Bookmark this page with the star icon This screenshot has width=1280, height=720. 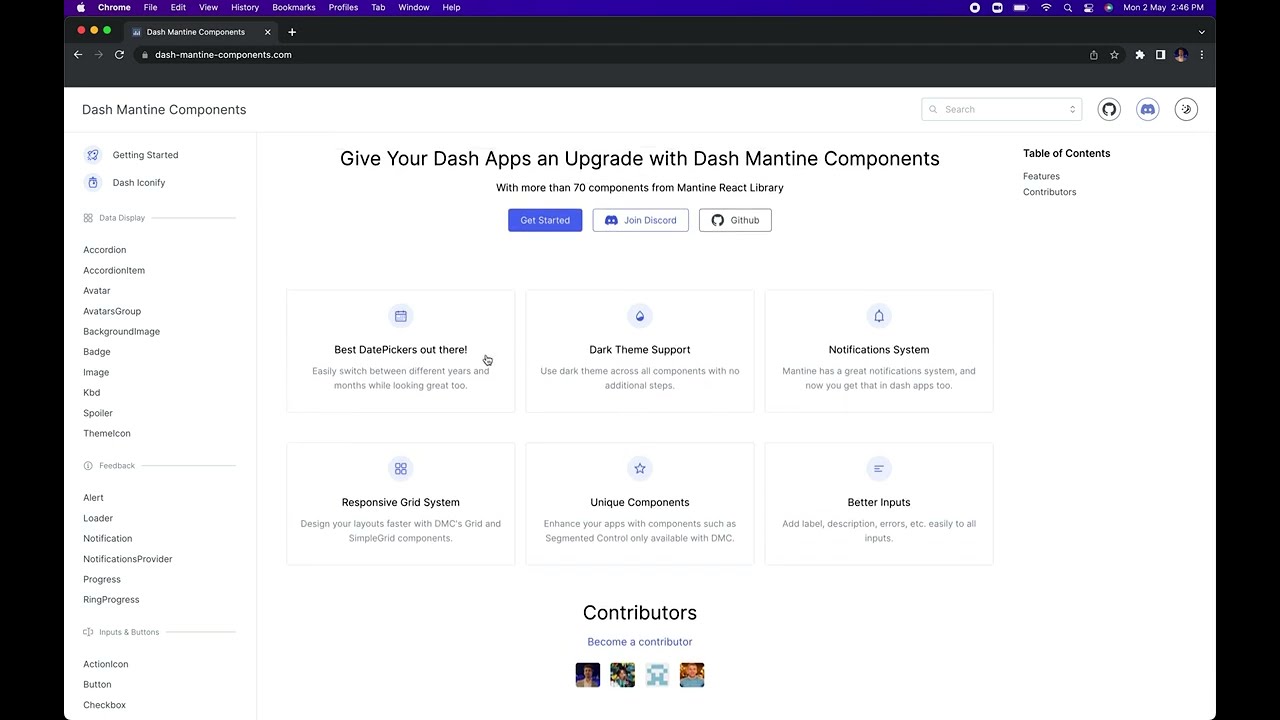point(1114,55)
